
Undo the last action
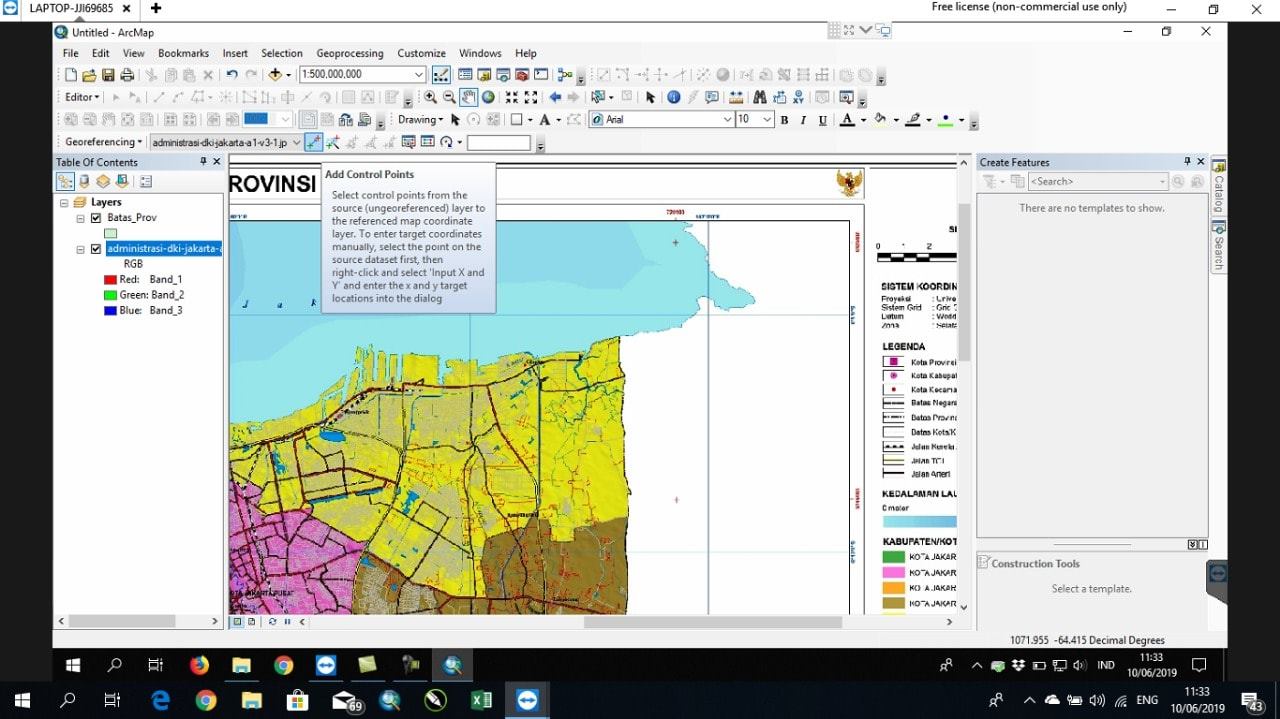point(232,74)
